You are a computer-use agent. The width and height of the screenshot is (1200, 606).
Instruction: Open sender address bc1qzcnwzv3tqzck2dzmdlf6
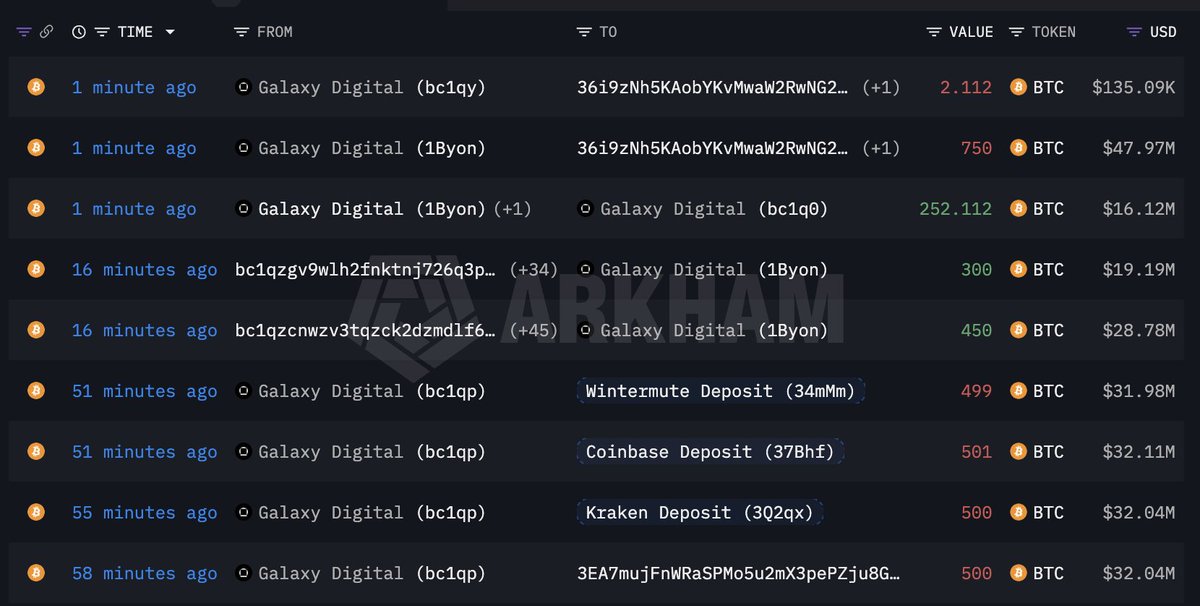tap(365, 331)
